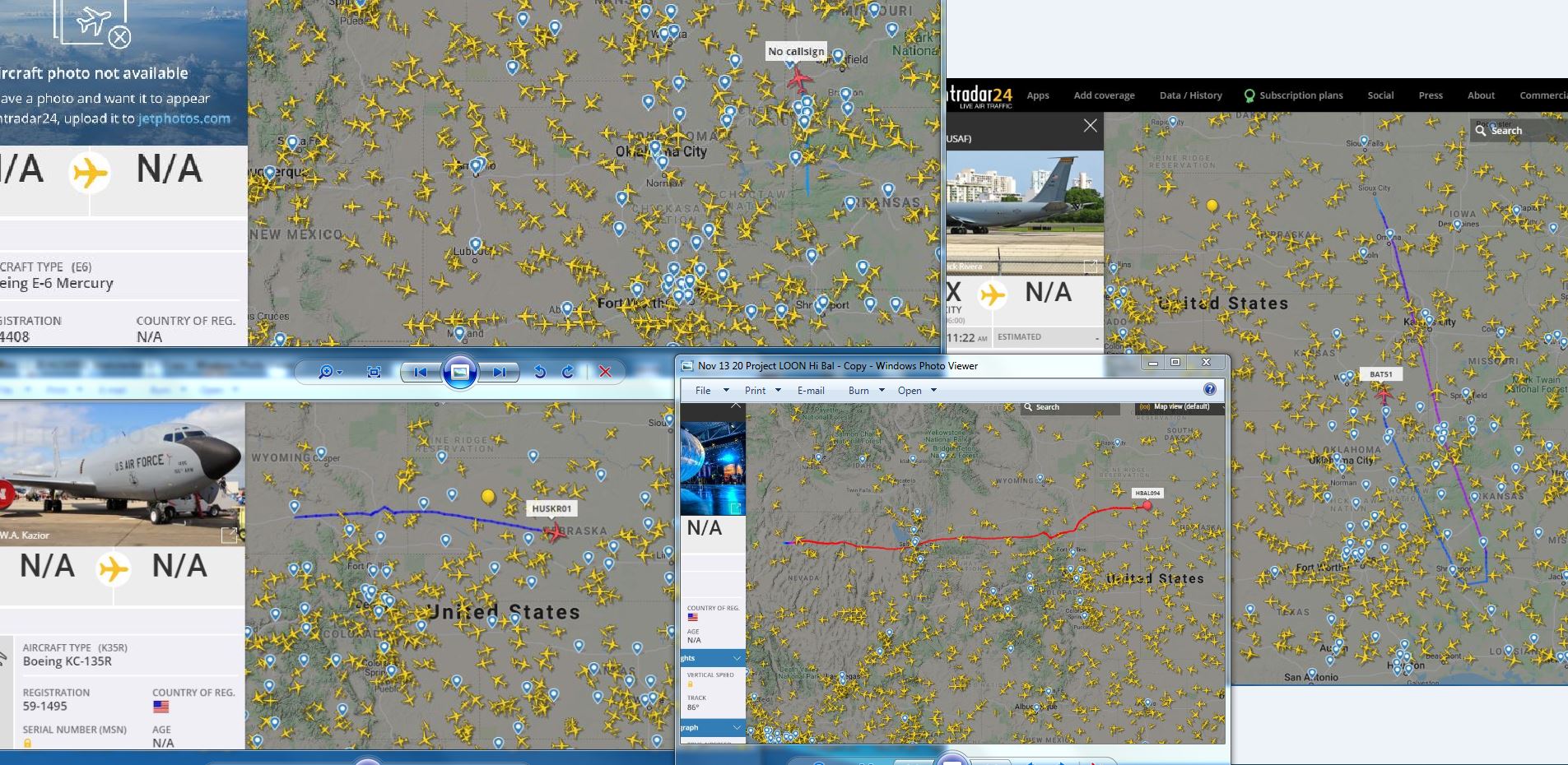Click the photo-not-available plane icon with X
The width and height of the screenshot is (1568, 765).
(92, 23)
